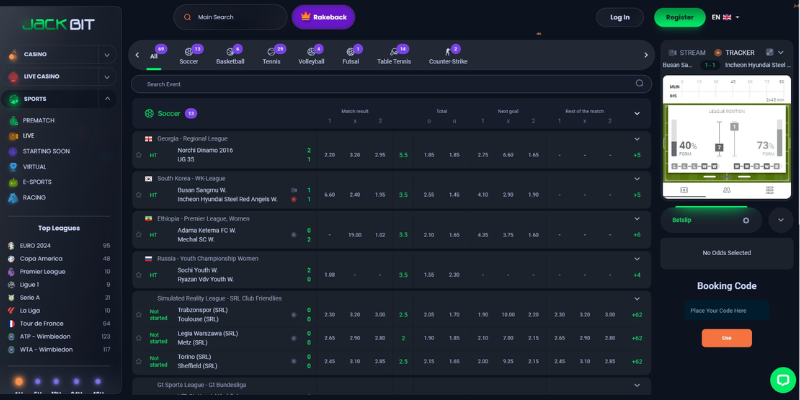
Task: Click the Sports football icon in sidebar
Action: [13, 99]
